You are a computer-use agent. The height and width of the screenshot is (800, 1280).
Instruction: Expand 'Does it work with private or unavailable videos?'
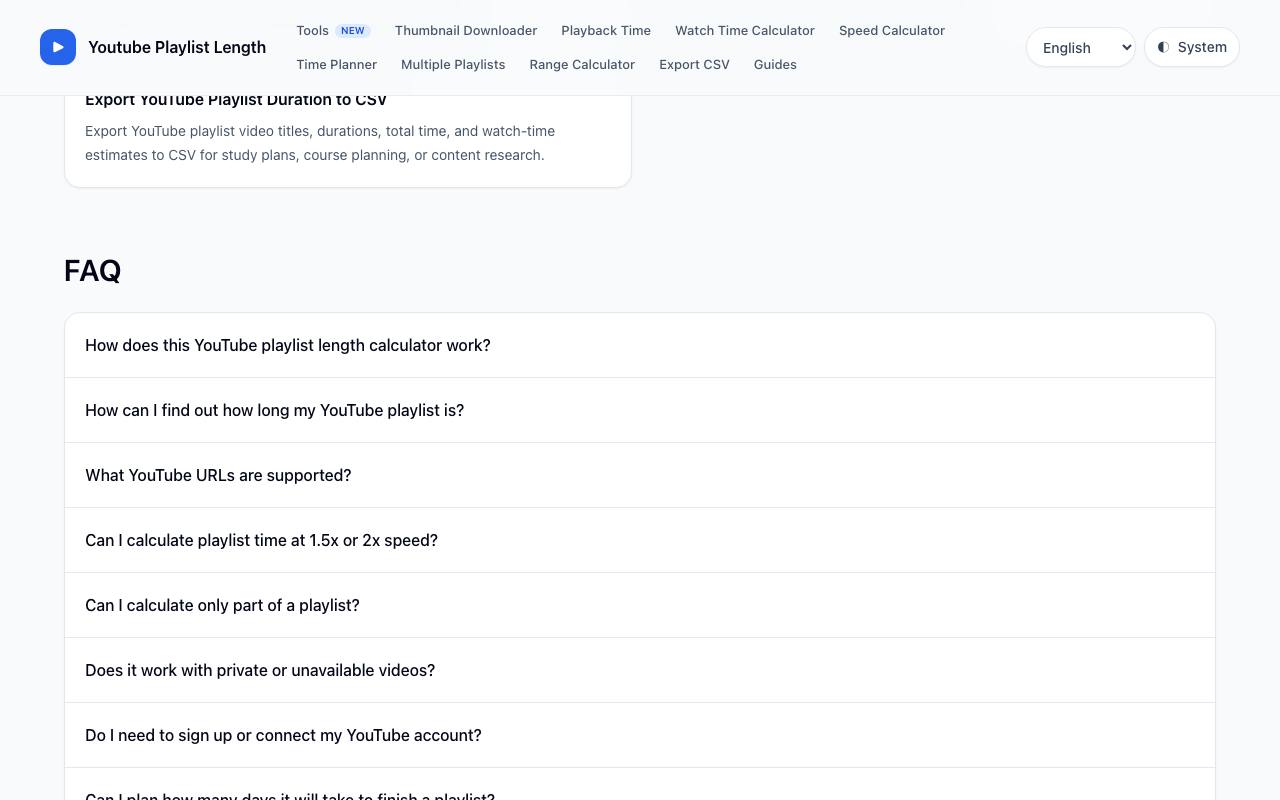coord(640,670)
